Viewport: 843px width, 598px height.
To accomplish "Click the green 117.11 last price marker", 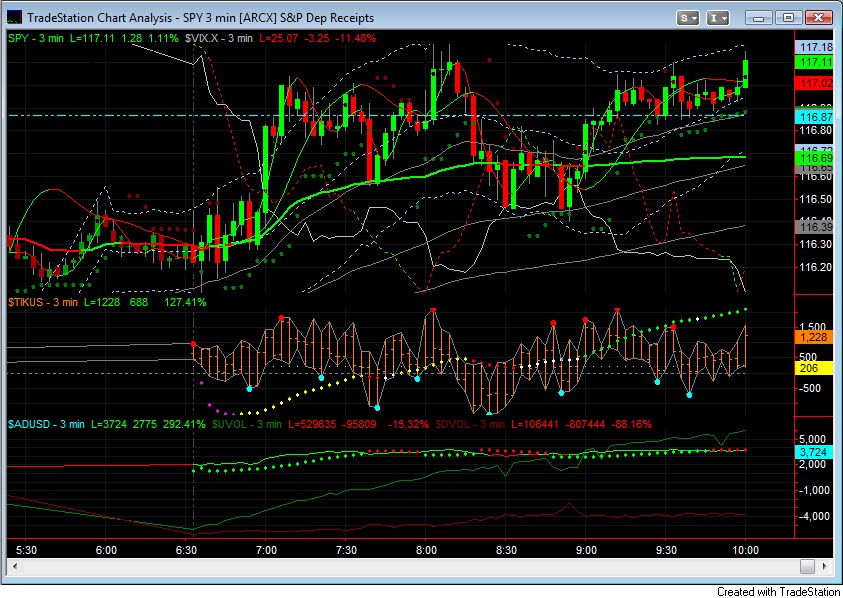I will (x=815, y=62).
